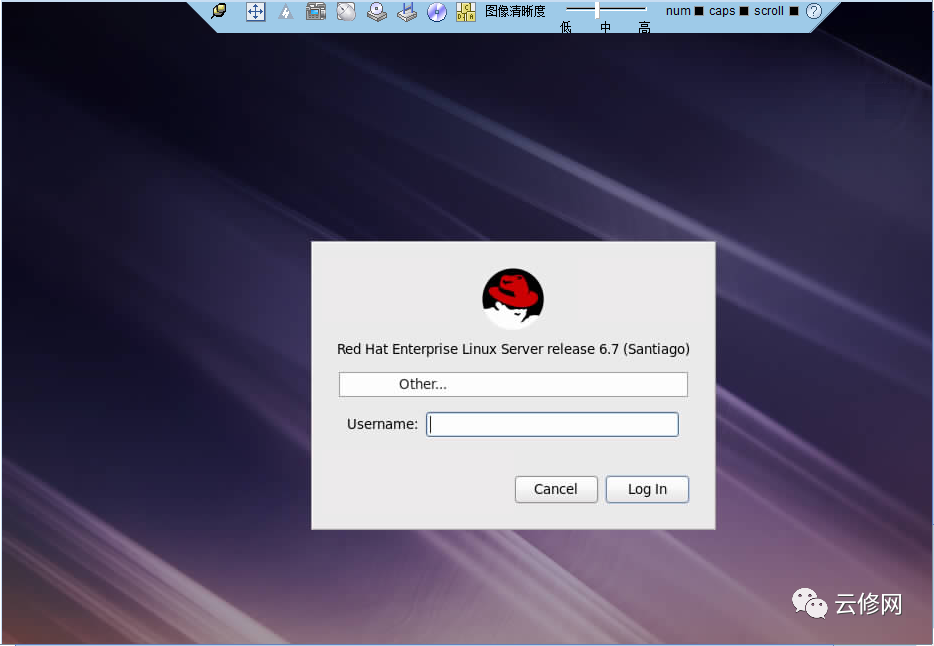
Task: Open the help question mark icon
Action: click(814, 11)
